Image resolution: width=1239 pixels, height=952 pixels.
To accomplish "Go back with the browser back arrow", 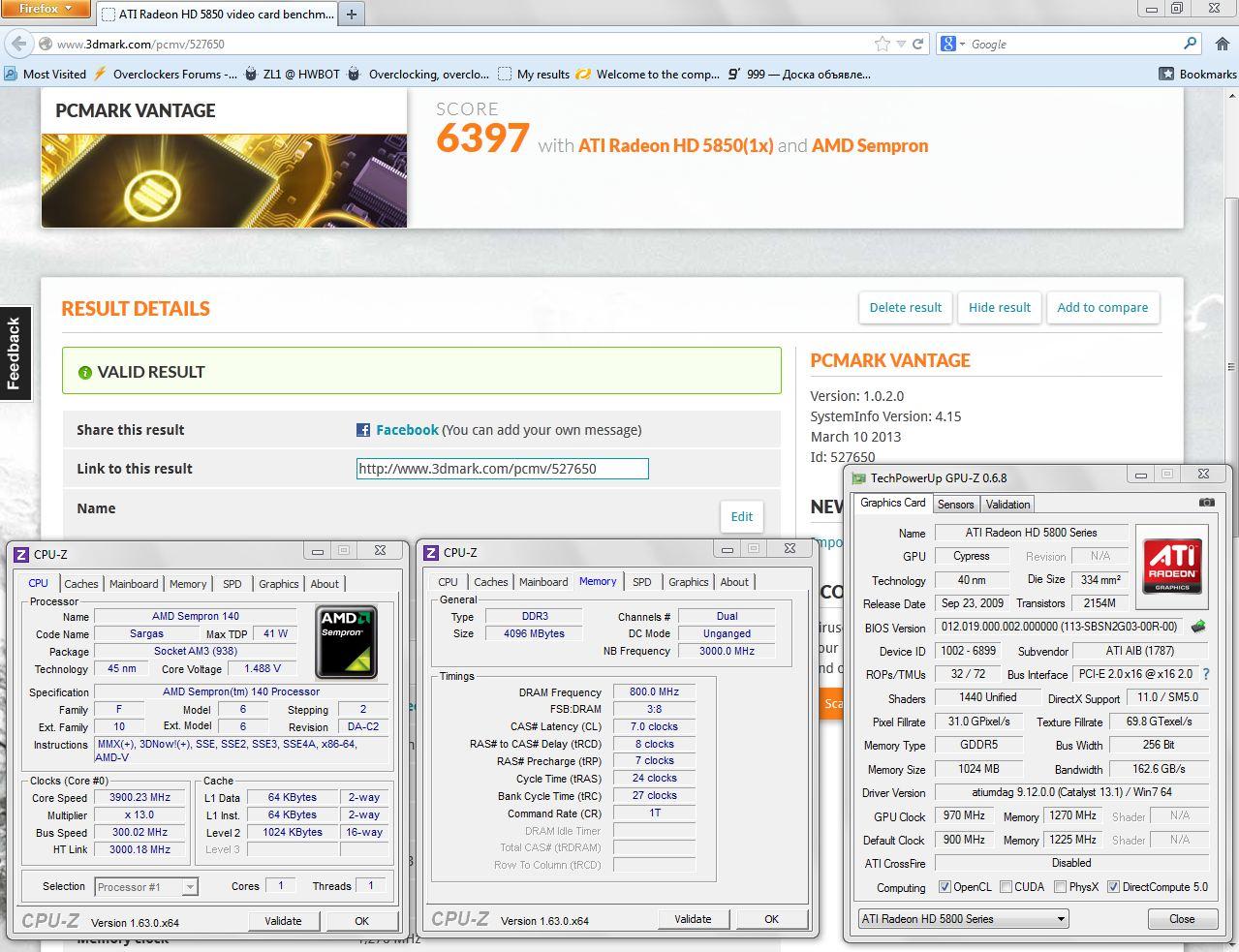I will [19, 44].
